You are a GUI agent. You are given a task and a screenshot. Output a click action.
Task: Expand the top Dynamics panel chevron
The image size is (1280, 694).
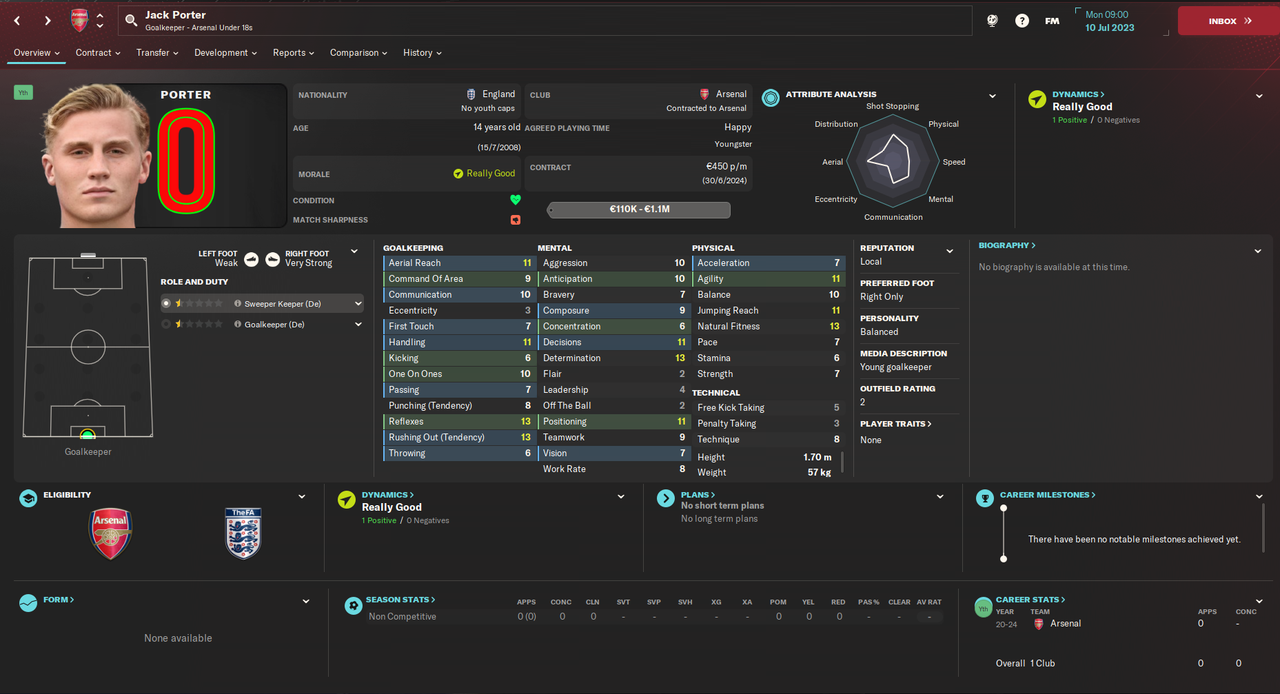pyautogui.click(x=1259, y=96)
